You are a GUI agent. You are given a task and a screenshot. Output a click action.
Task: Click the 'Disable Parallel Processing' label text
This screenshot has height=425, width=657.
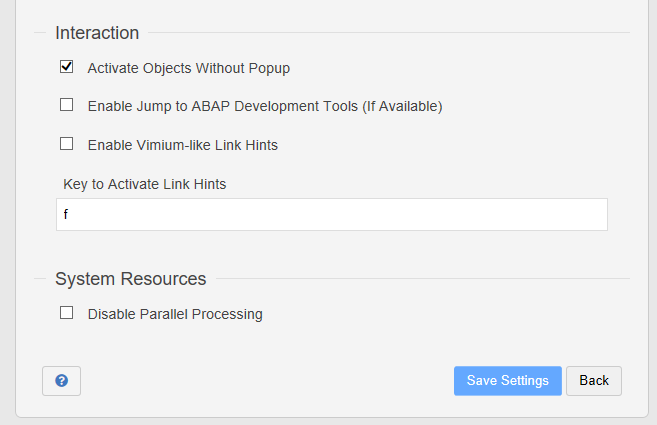[175, 314]
